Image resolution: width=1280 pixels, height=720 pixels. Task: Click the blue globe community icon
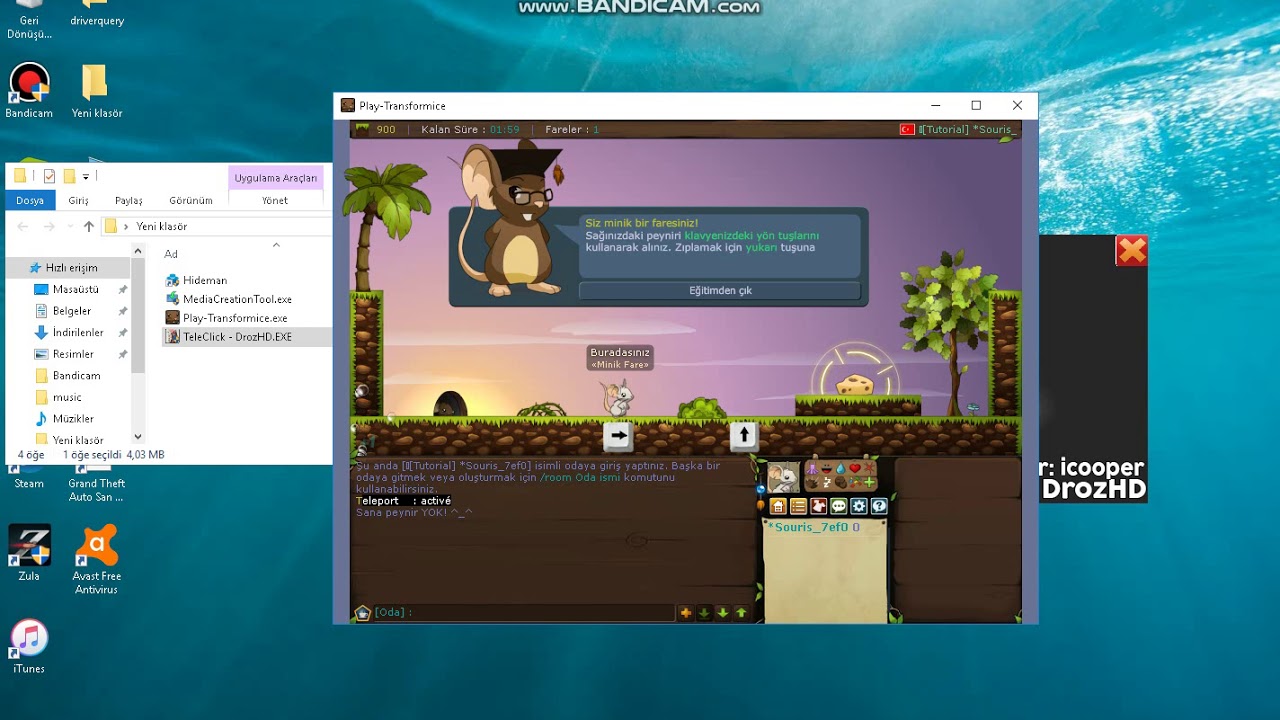coord(761,489)
